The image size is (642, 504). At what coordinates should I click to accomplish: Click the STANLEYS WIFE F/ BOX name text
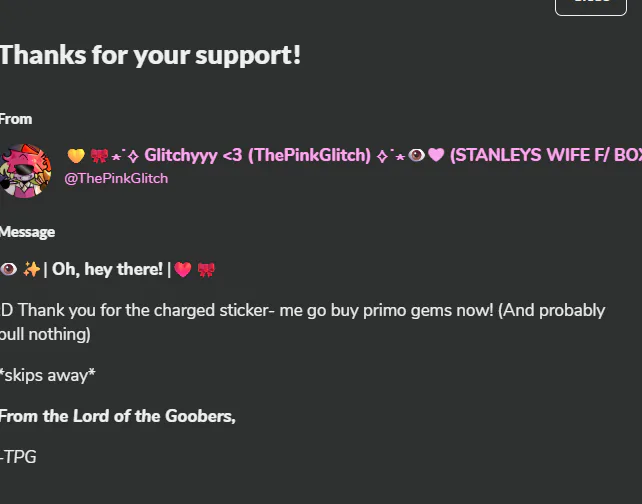click(545, 155)
